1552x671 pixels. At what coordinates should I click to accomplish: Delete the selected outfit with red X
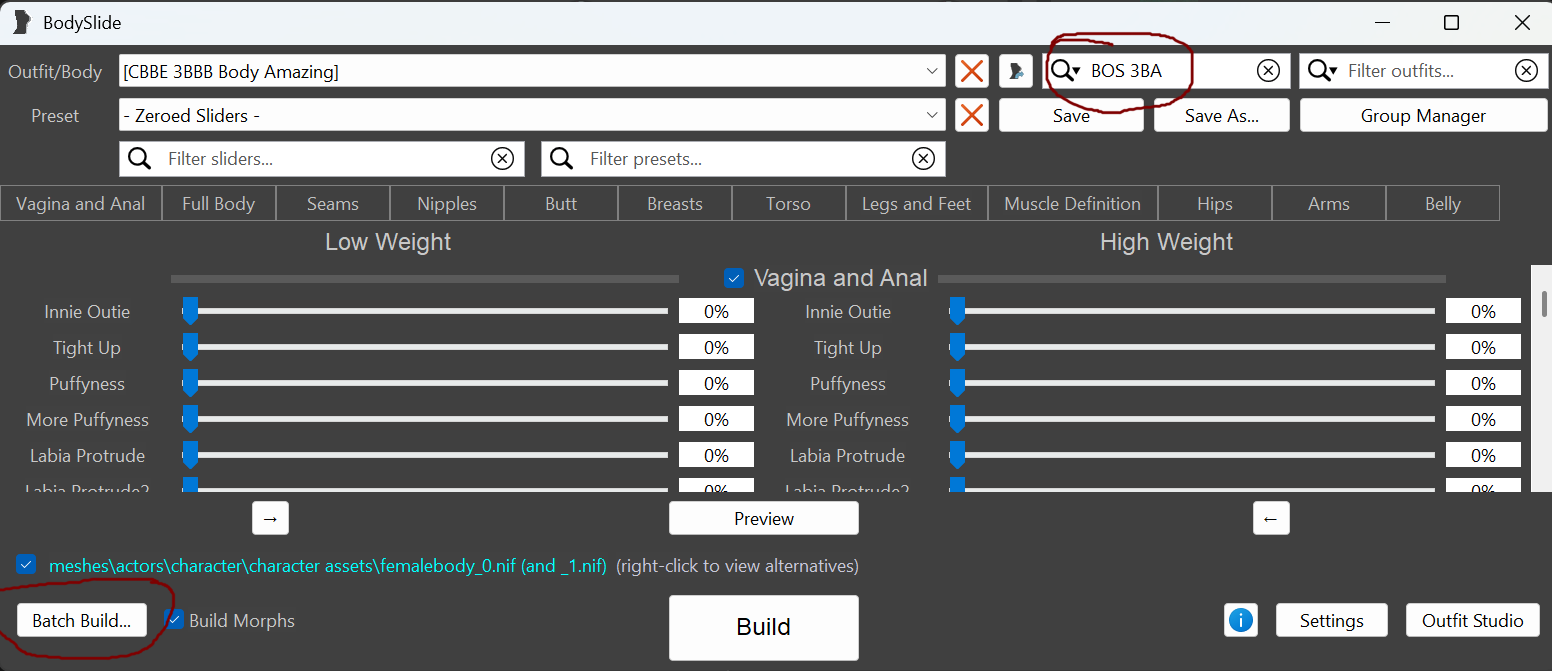971,71
